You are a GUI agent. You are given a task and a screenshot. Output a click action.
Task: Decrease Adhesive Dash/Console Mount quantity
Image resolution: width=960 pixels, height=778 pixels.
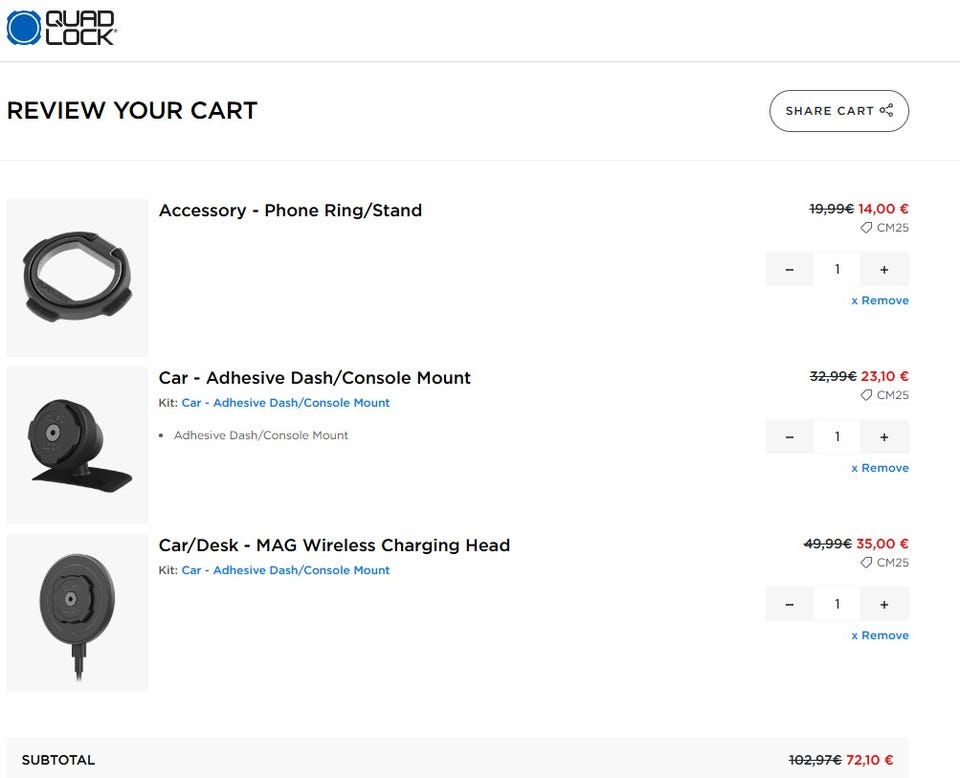coord(790,437)
